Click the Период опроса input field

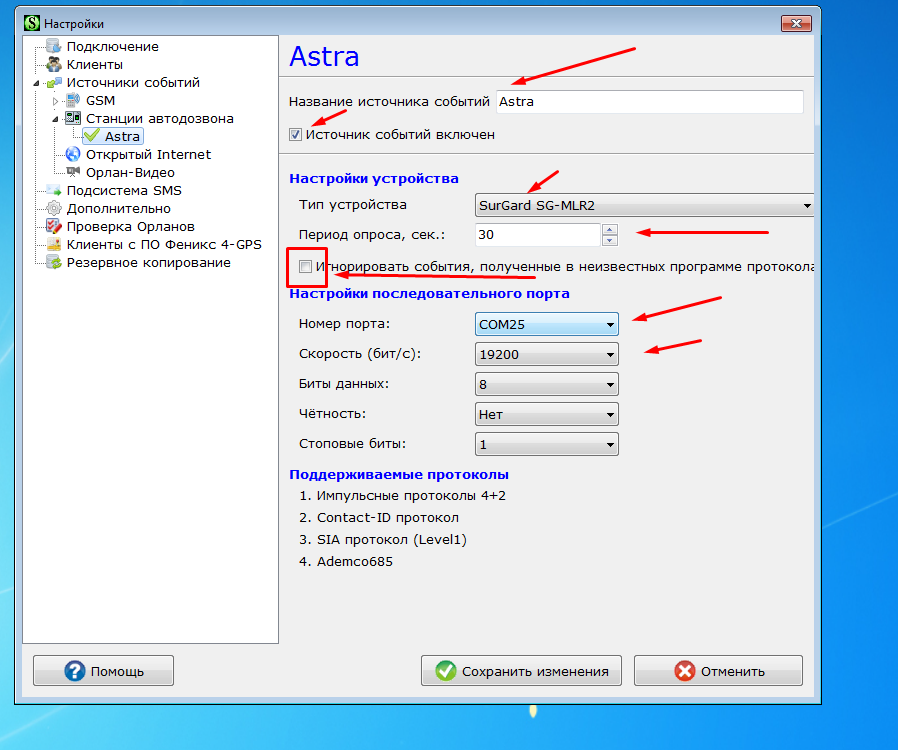pos(538,235)
